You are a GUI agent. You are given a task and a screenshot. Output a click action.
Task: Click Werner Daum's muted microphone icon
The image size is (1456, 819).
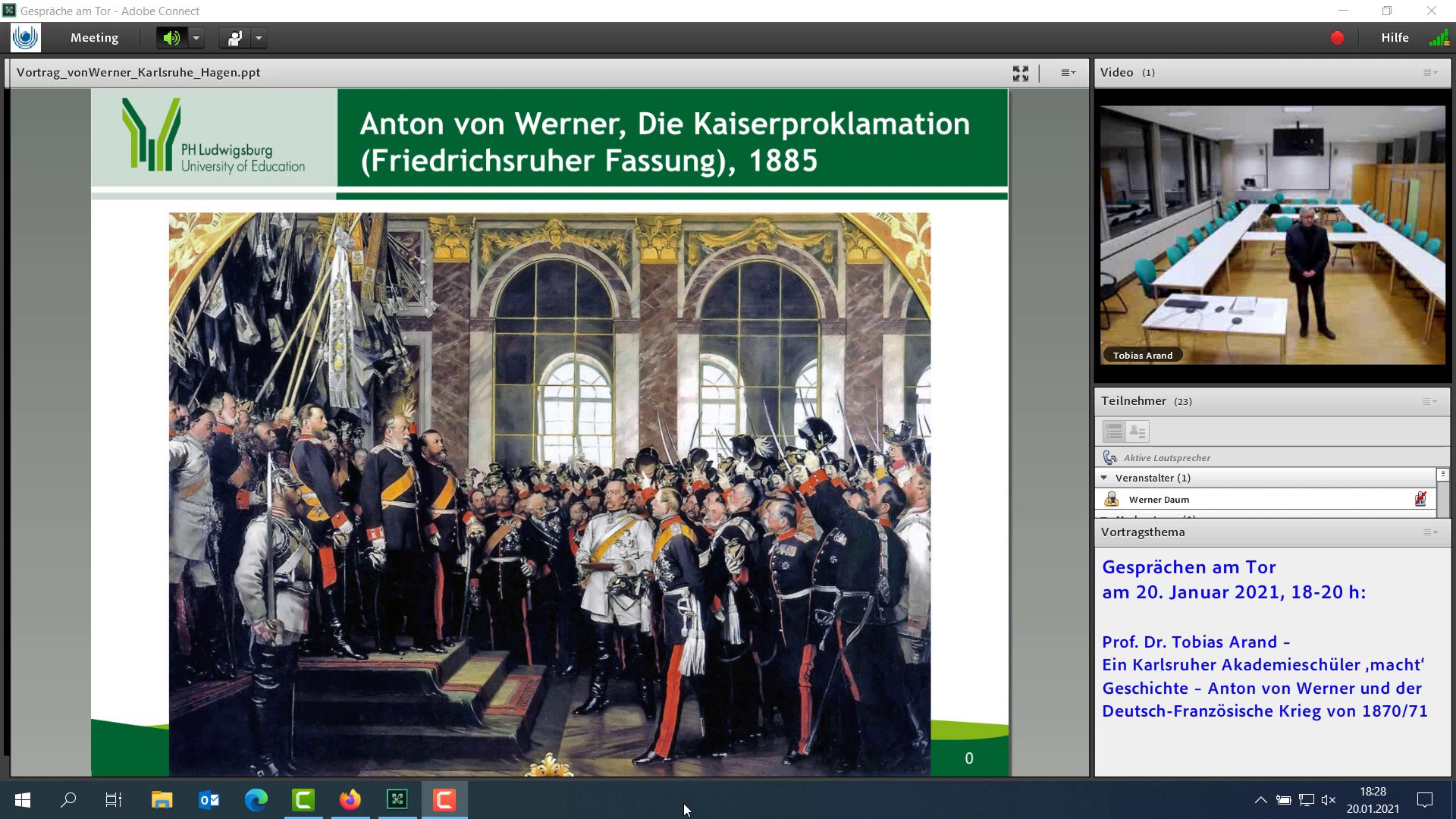(1420, 499)
